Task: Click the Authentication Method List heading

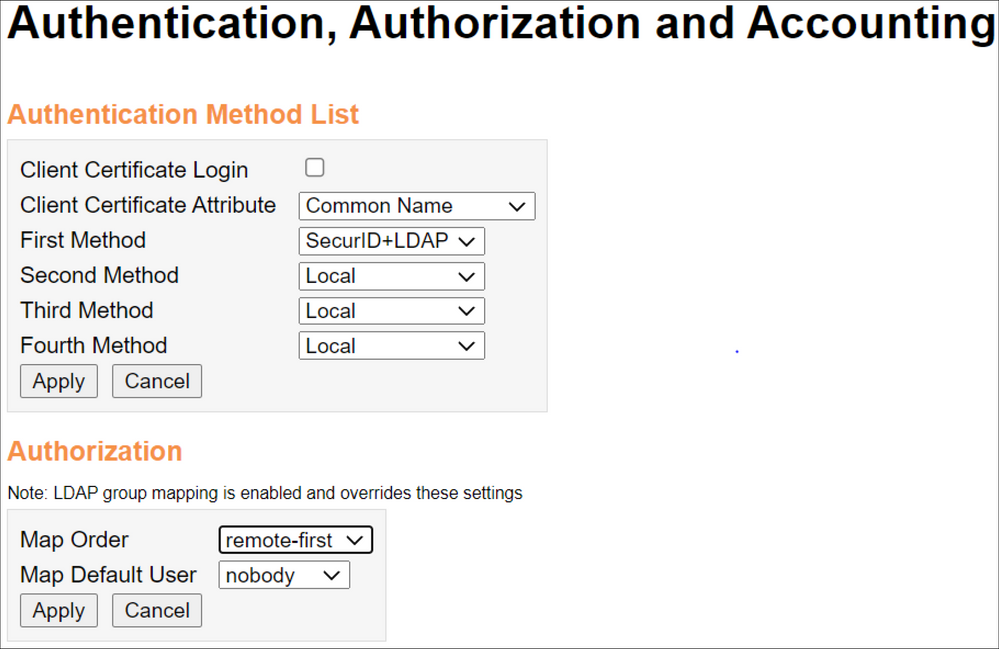Action: 183,115
